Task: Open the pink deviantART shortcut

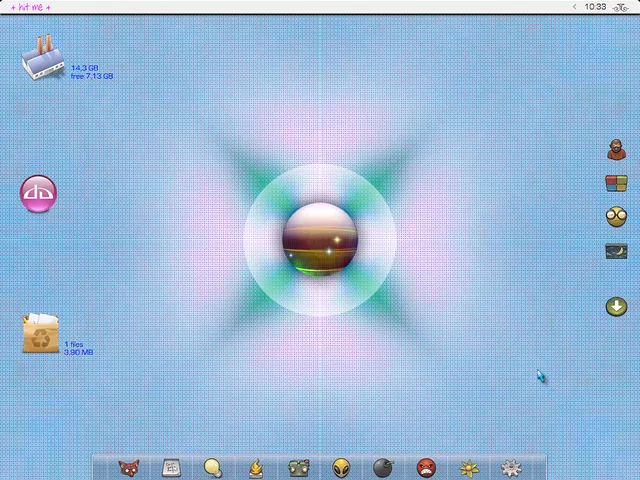Action: [x=40, y=193]
